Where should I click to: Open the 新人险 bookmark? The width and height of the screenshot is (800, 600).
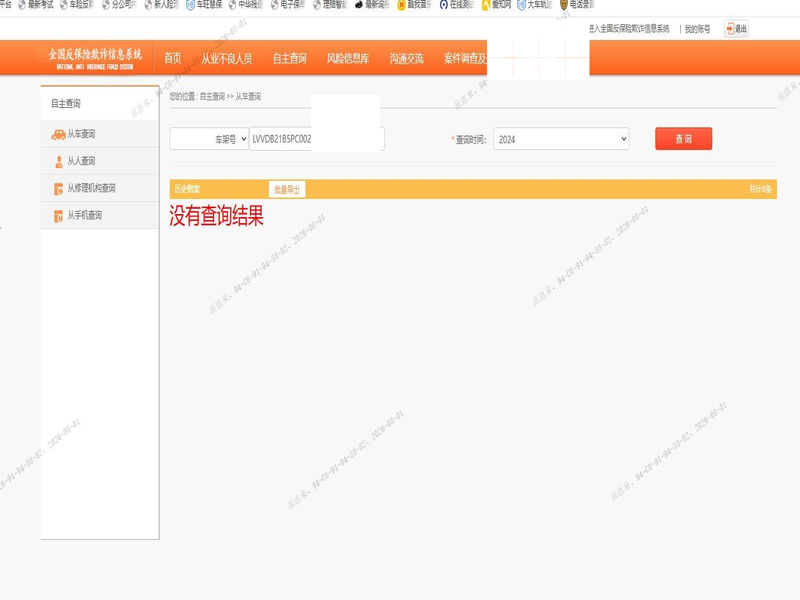coord(162,5)
